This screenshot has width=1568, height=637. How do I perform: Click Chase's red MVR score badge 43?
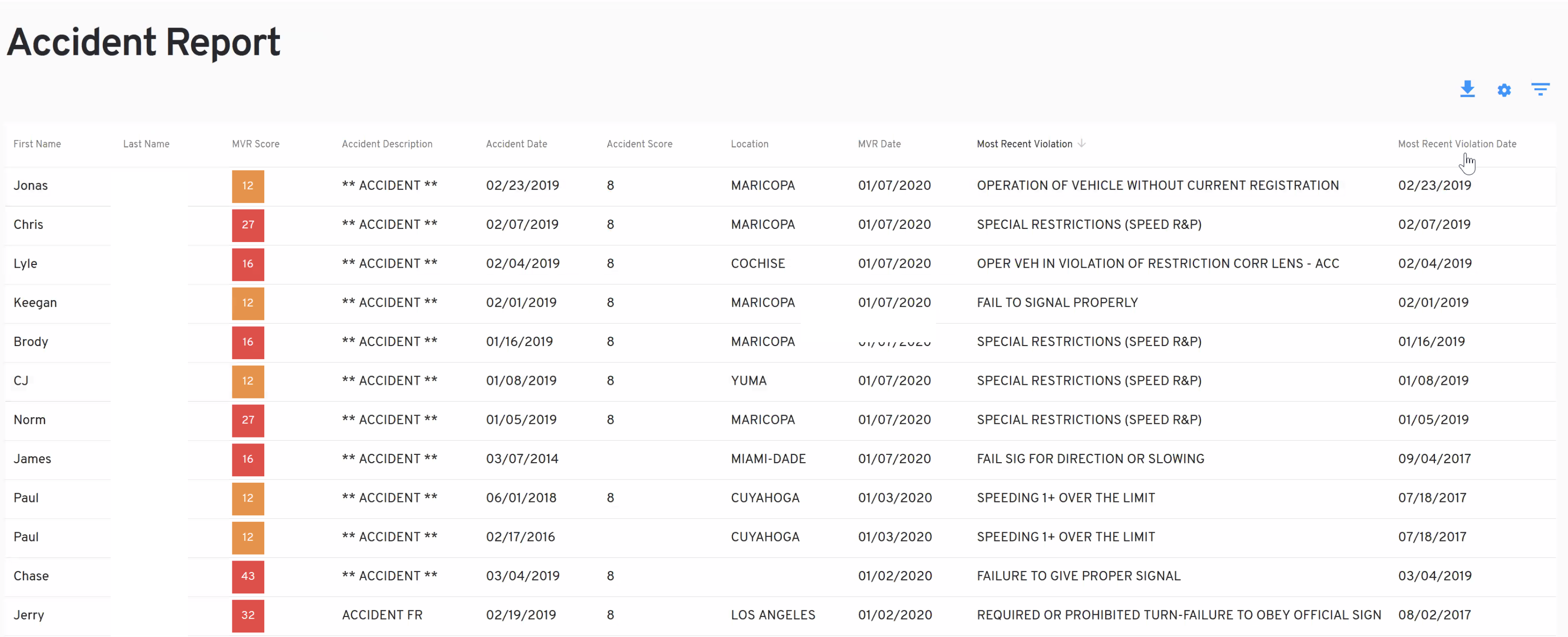click(x=248, y=577)
